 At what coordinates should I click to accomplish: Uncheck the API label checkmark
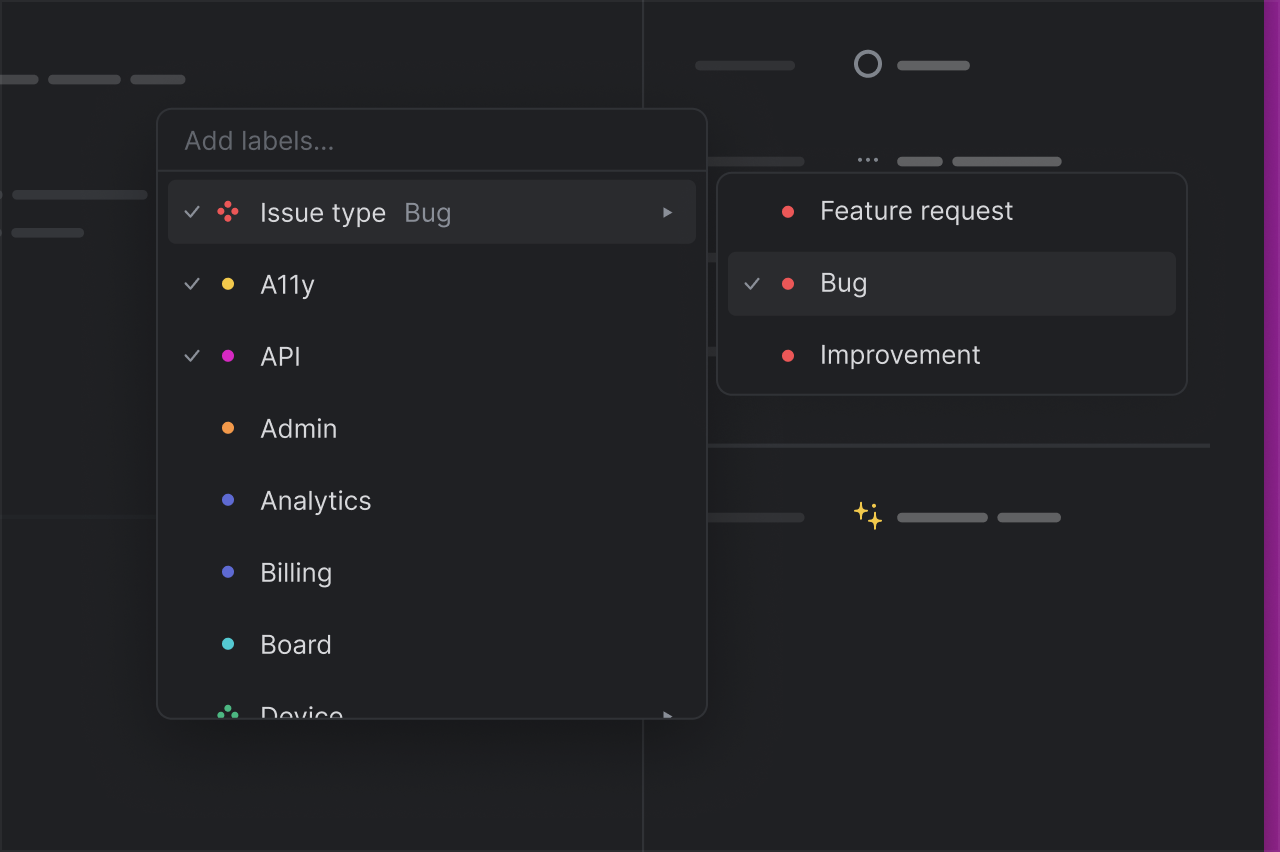192,356
